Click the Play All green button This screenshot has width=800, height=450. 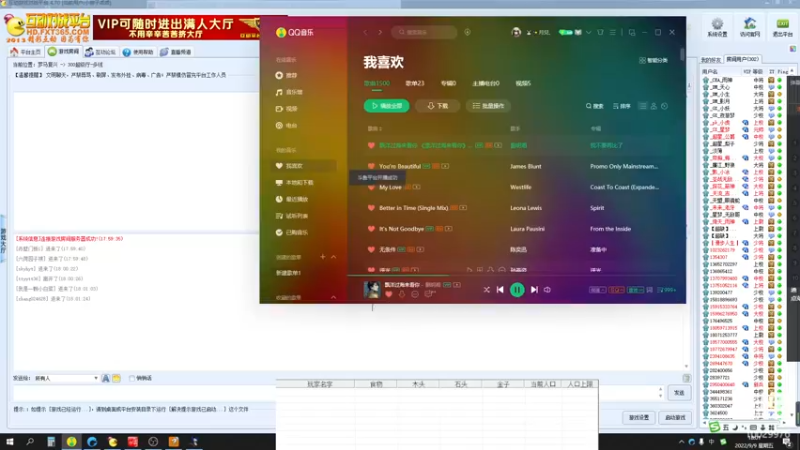[x=386, y=106]
